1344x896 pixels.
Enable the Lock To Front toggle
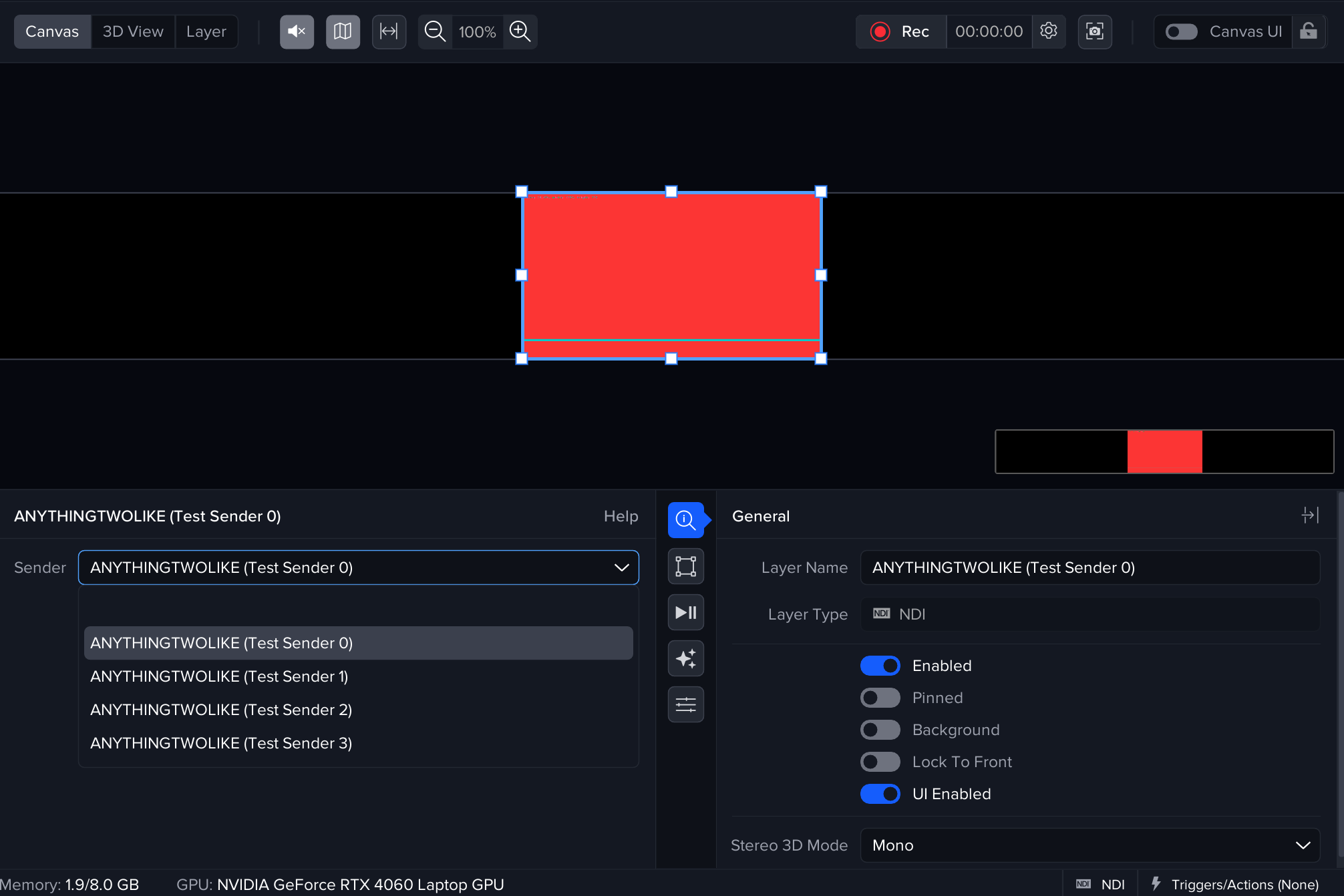coord(880,762)
